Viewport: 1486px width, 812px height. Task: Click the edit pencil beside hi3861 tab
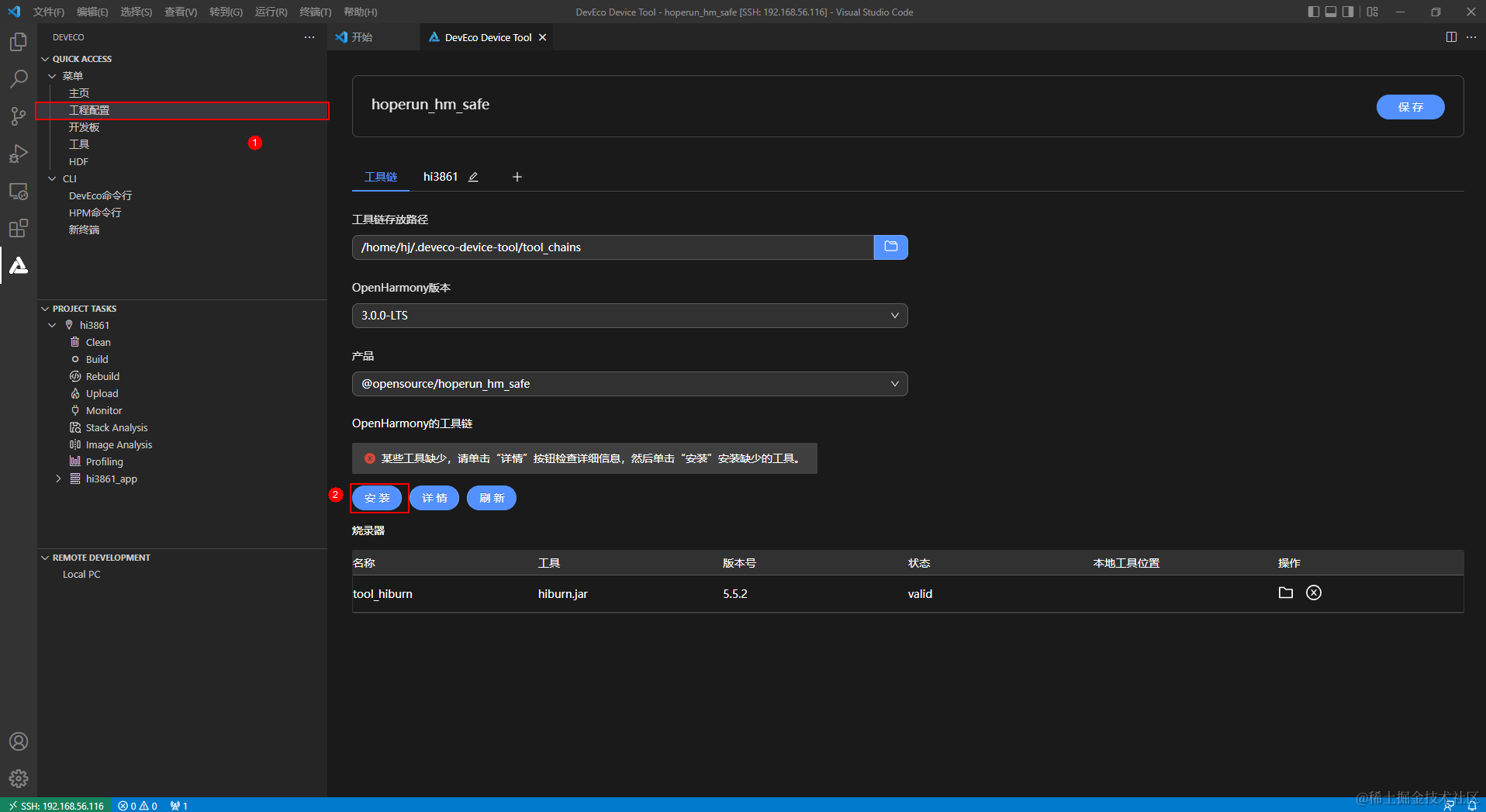point(473,178)
